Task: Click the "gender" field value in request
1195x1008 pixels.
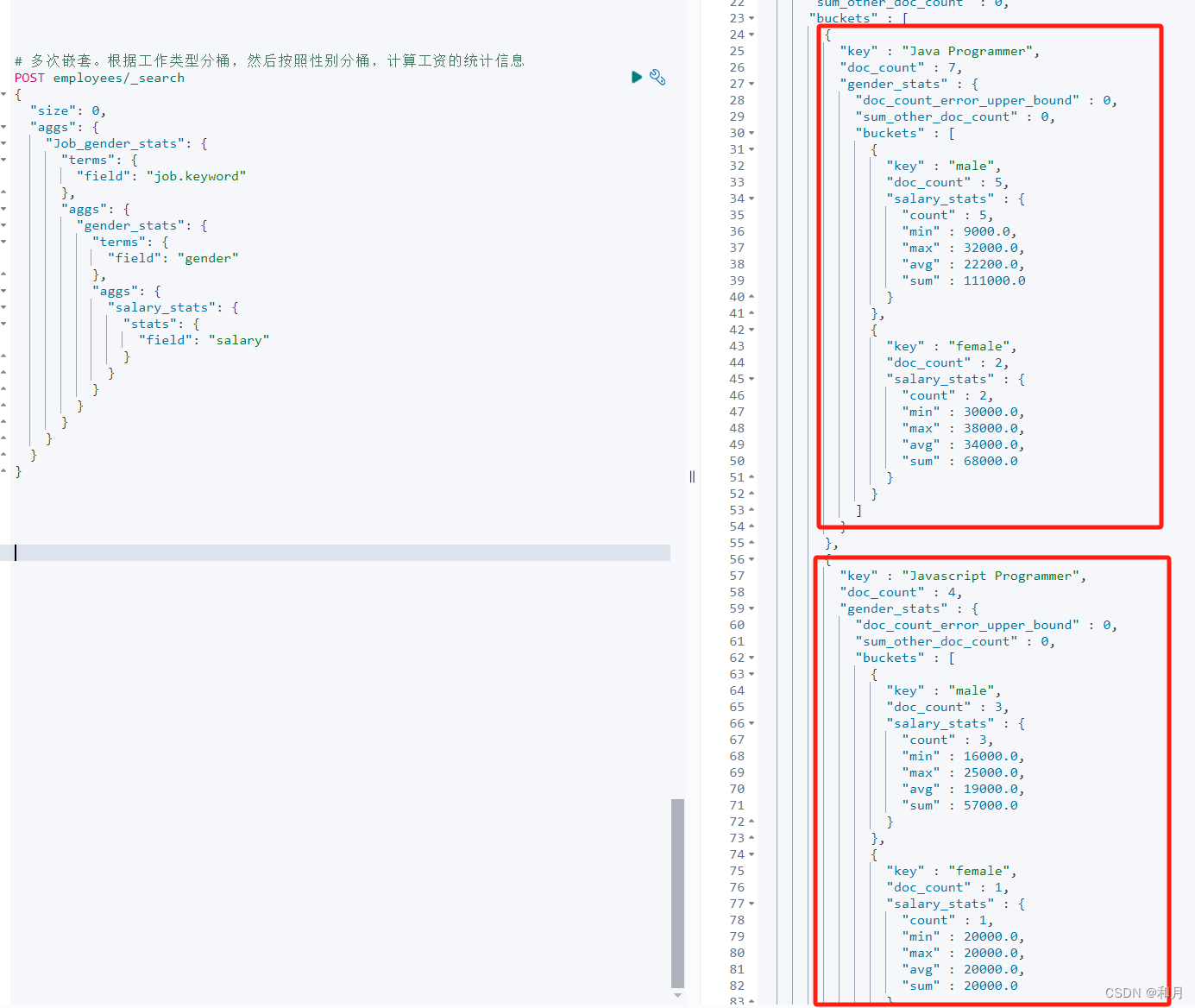Action: click(208, 258)
